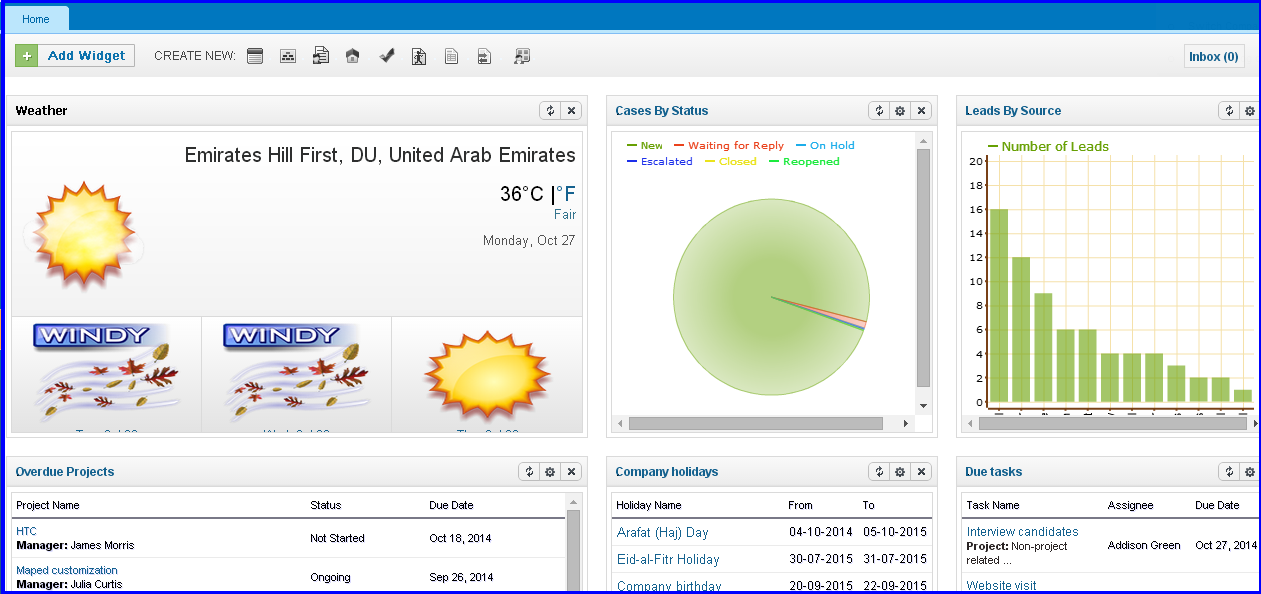This screenshot has width=1261, height=594.
Task: Click the Overdue Projects vertical scrollbar
Action: pyautogui.click(x=573, y=552)
